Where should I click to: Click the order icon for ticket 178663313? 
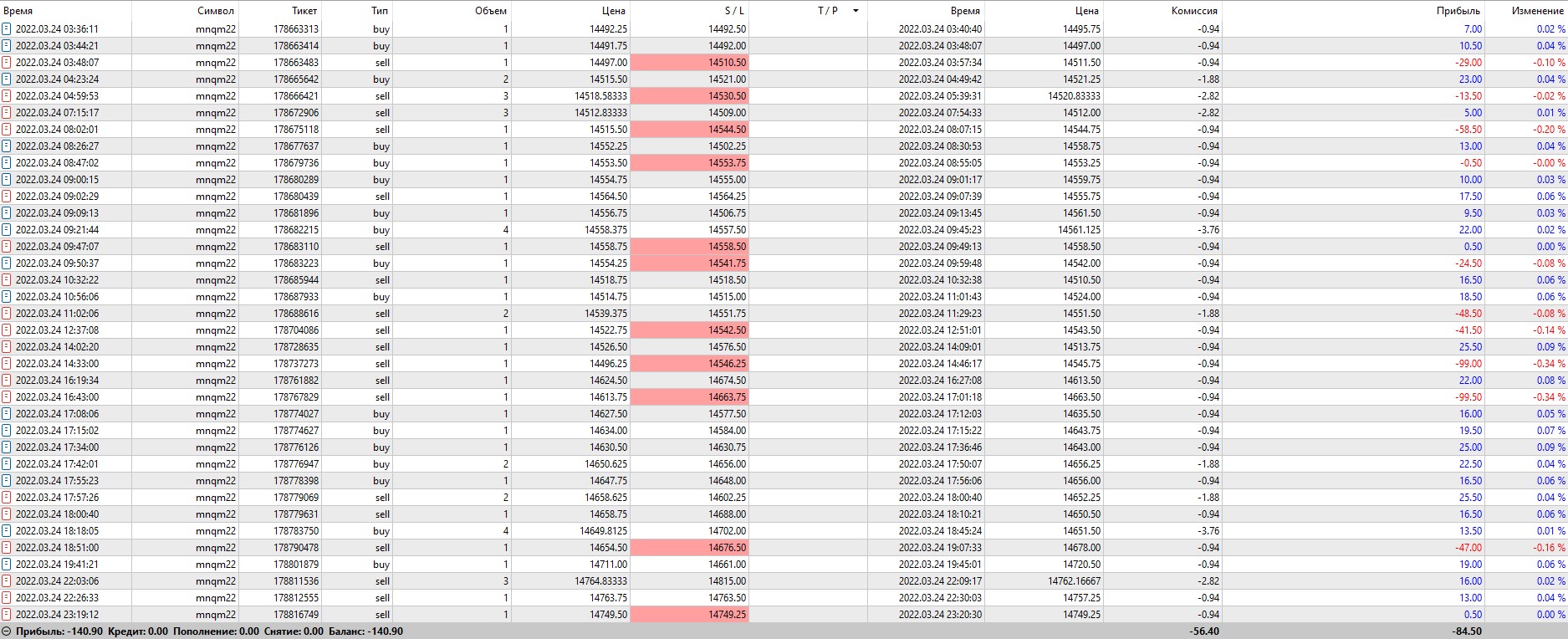point(7,29)
